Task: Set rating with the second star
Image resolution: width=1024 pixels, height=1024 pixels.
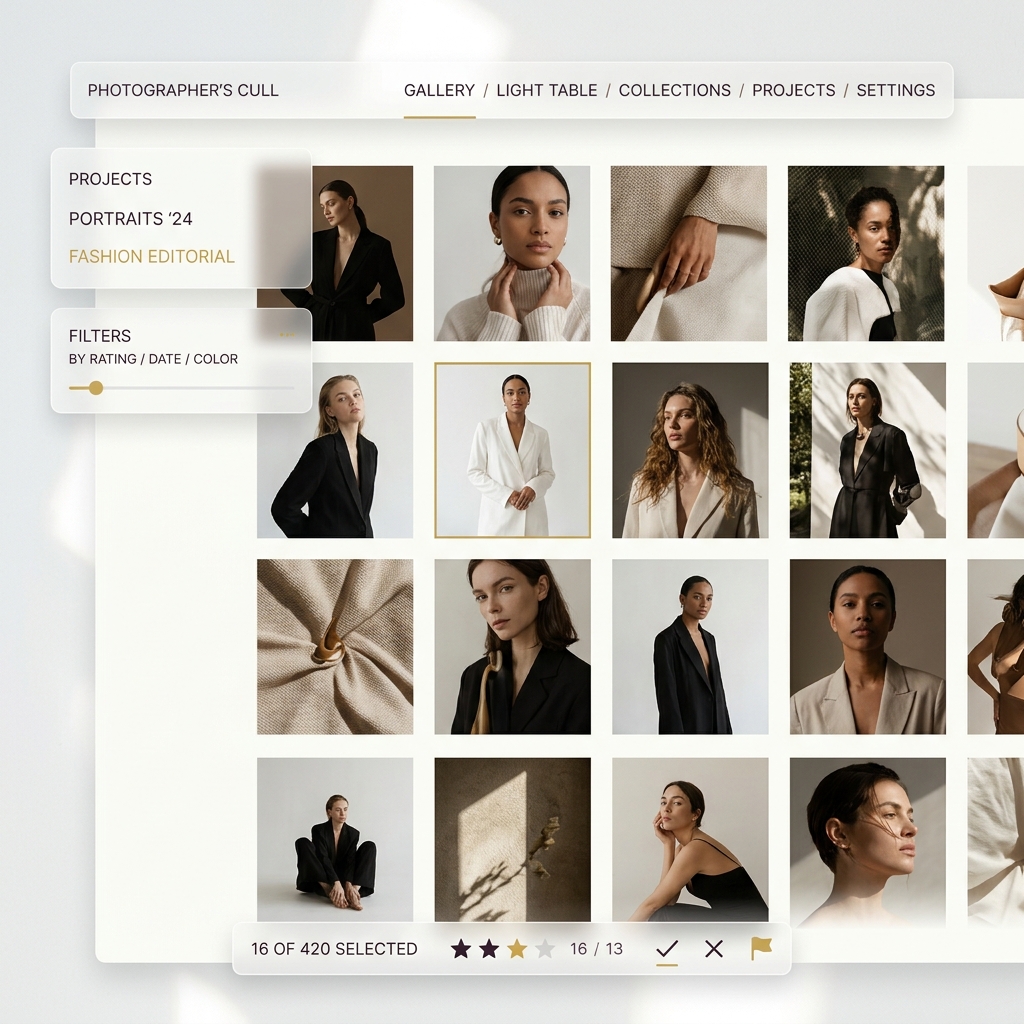Action: coord(488,948)
